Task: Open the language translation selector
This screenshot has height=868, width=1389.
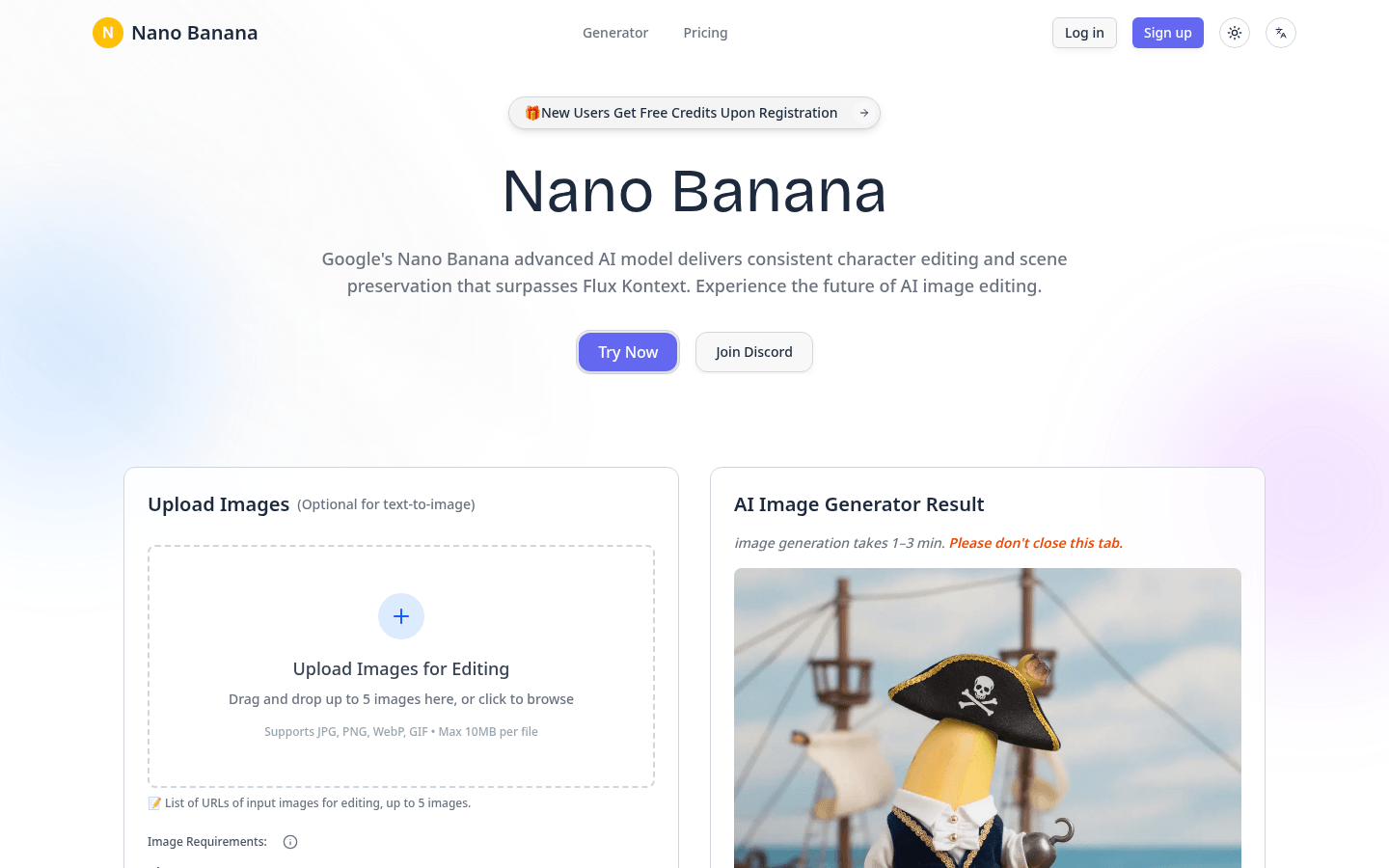Action: pyautogui.click(x=1281, y=33)
